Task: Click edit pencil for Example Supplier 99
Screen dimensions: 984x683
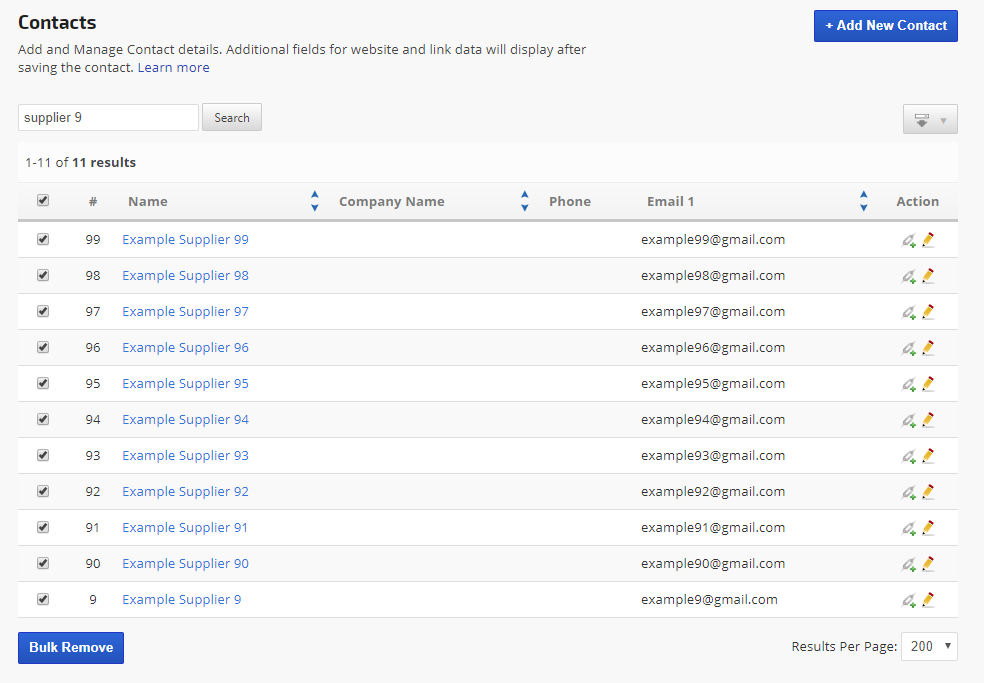Action: coord(928,240)
